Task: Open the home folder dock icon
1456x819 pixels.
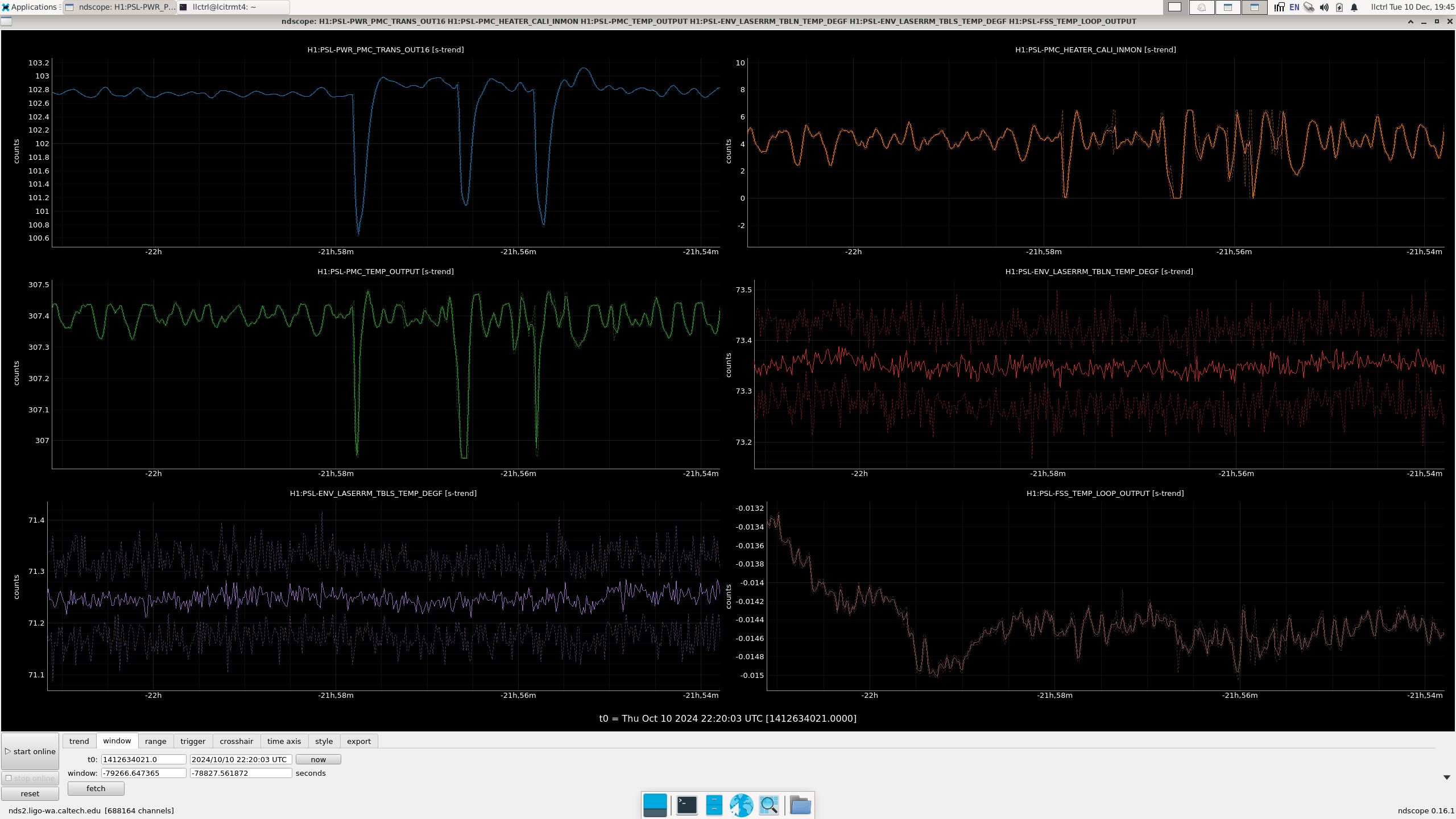Action: point(800,805)
